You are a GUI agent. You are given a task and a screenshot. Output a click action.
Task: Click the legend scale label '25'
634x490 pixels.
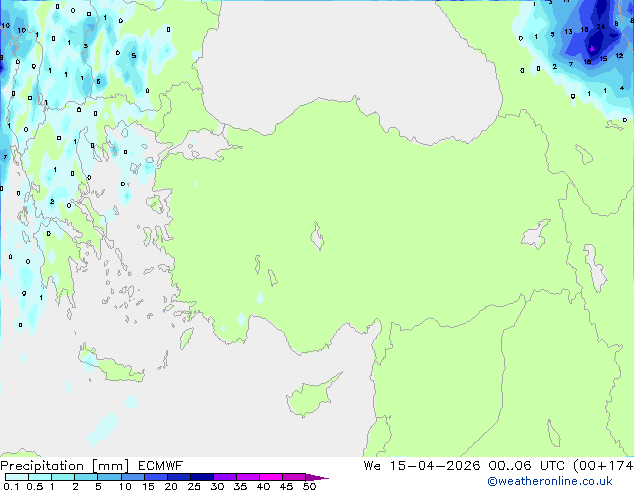pyautogui.click(x=194, y=486)
